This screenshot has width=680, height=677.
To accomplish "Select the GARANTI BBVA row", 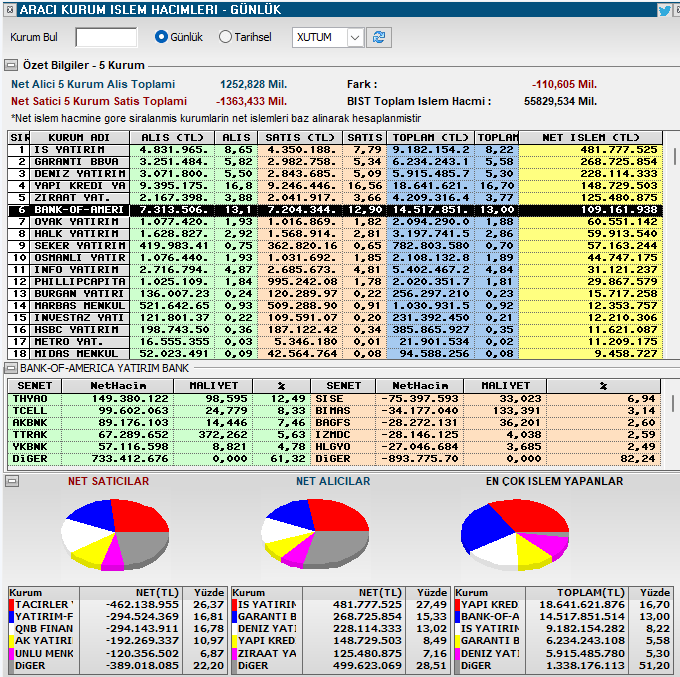I will pos(335,162).
